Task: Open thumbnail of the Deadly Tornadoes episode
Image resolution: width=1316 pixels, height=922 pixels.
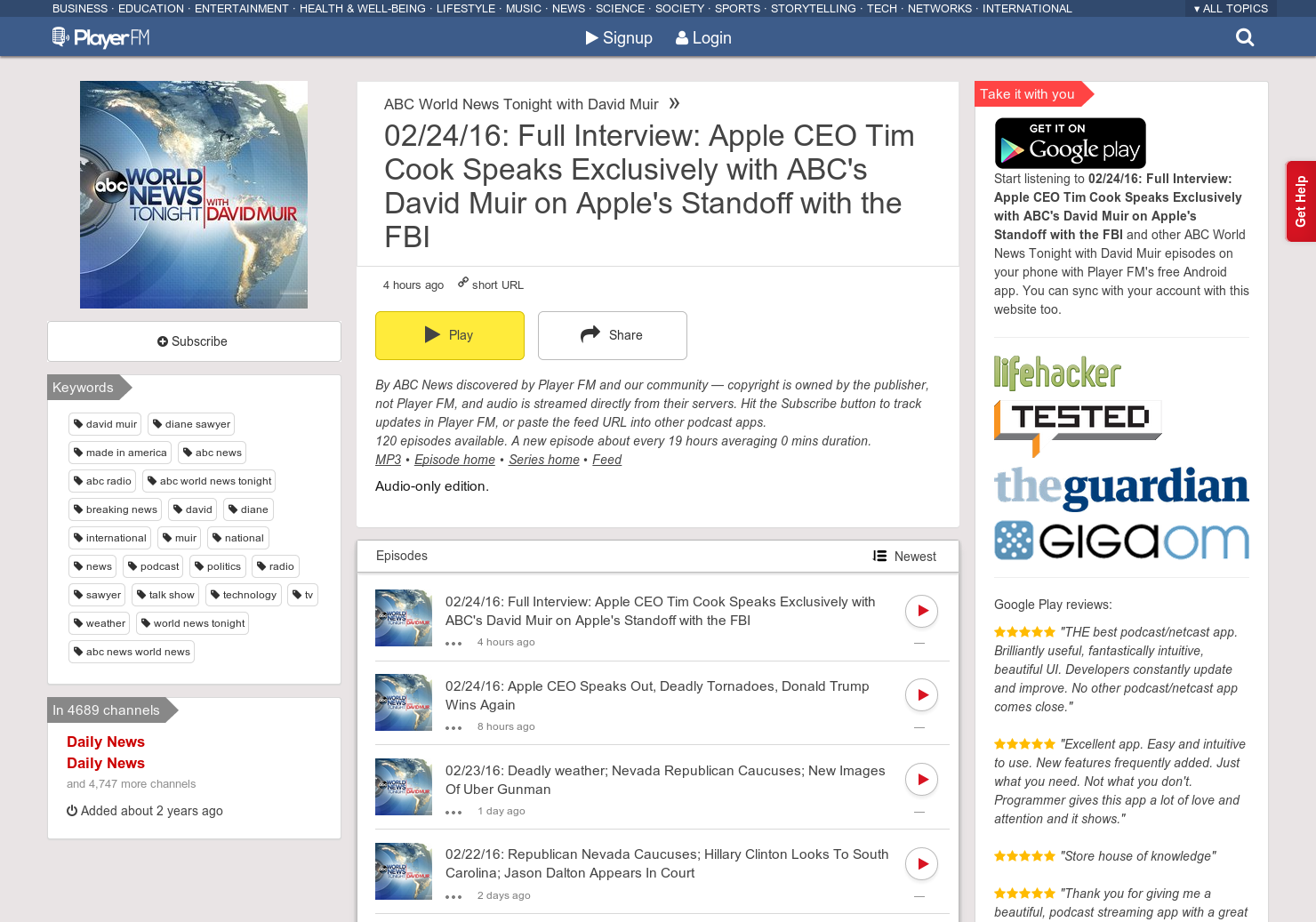Action: pos(404,702)
